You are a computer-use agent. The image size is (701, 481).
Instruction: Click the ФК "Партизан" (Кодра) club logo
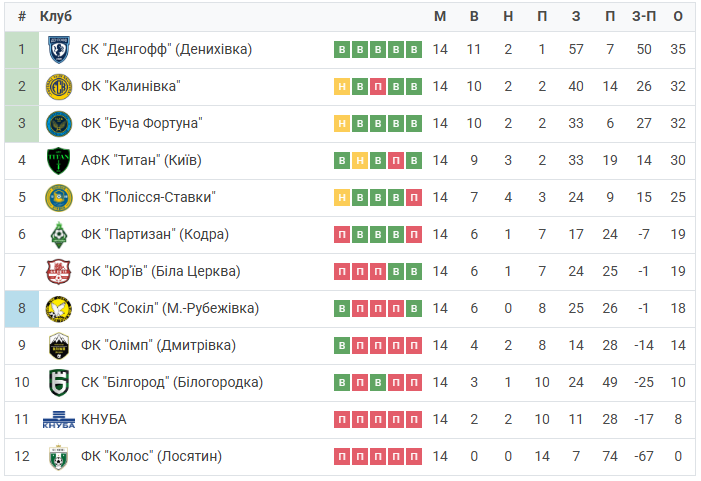(59, 235)
